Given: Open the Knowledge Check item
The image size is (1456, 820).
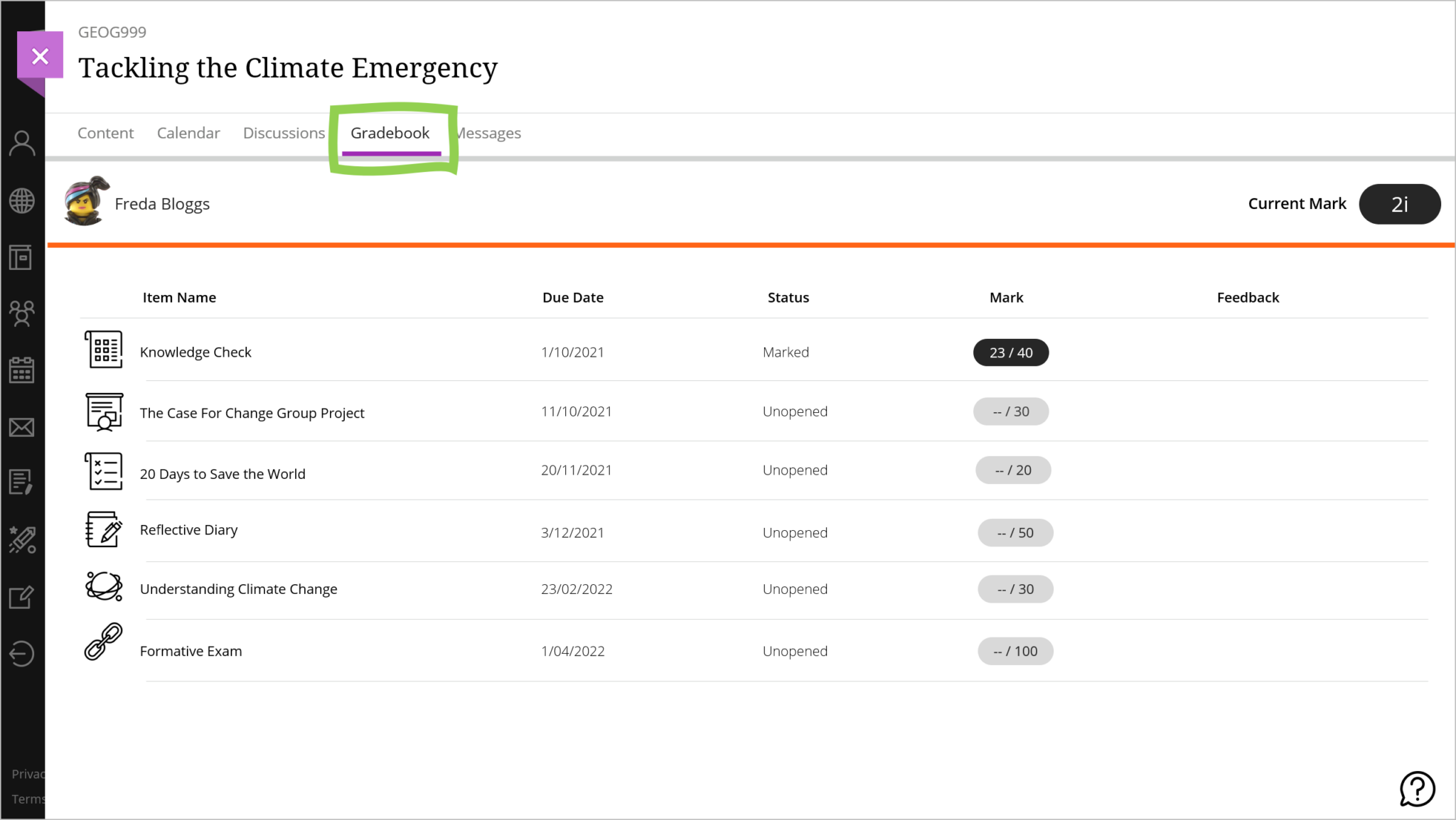Looking at the screenshot, I should [196, 352].
